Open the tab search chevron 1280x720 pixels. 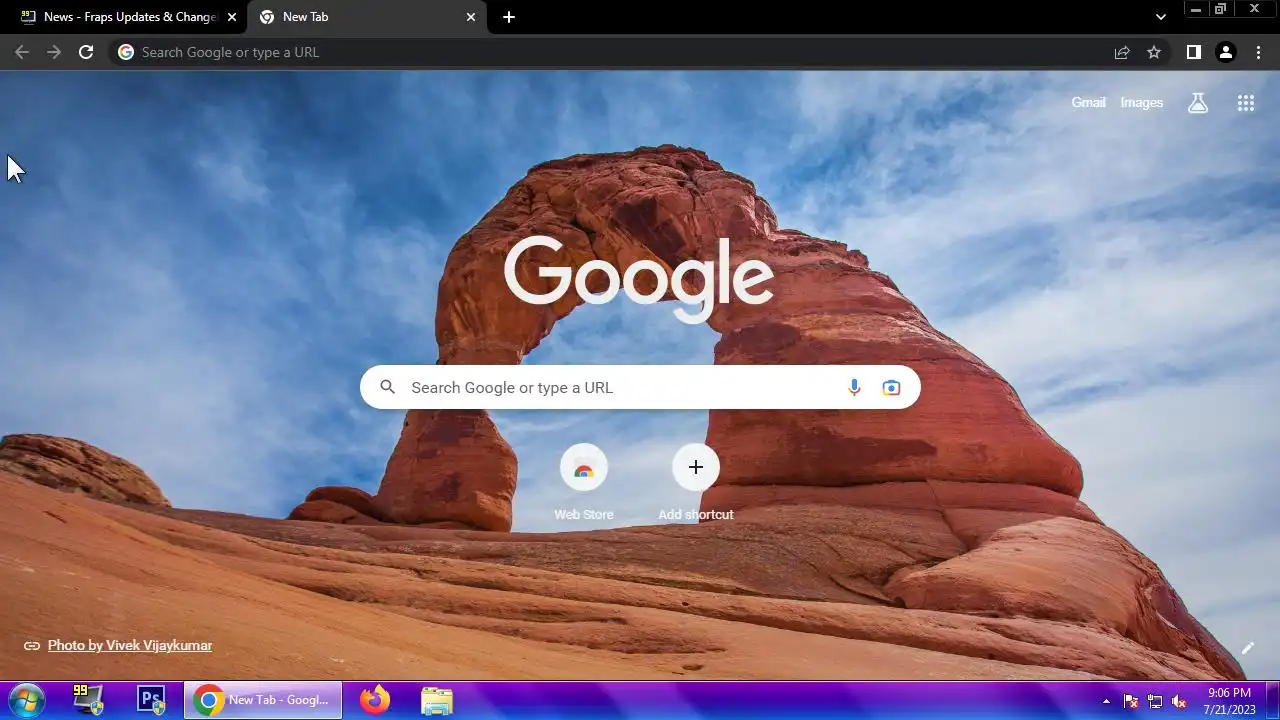[1160, 17]
